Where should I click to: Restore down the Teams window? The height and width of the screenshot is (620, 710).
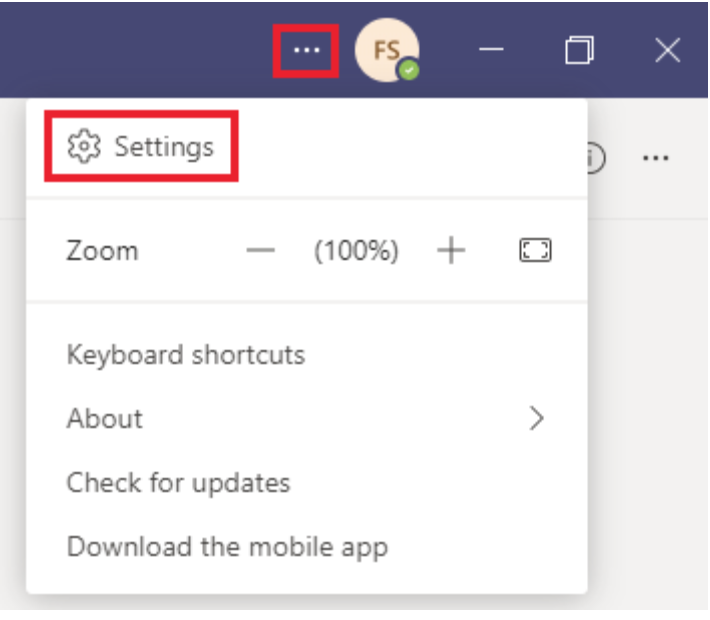pos(580,50)
